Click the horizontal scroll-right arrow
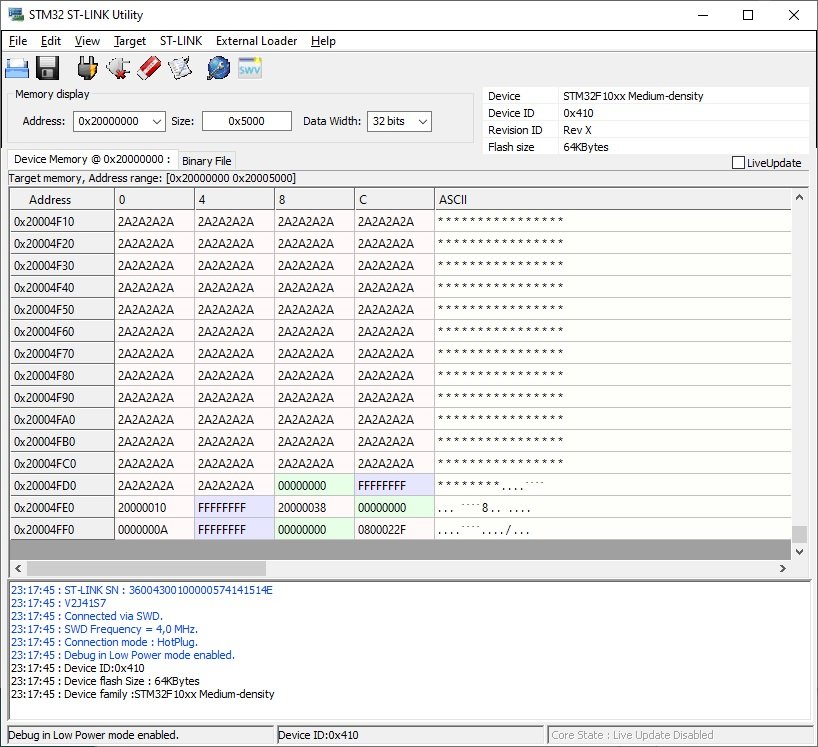Viewport: 818px width, 747px height. tap(783, 568)
